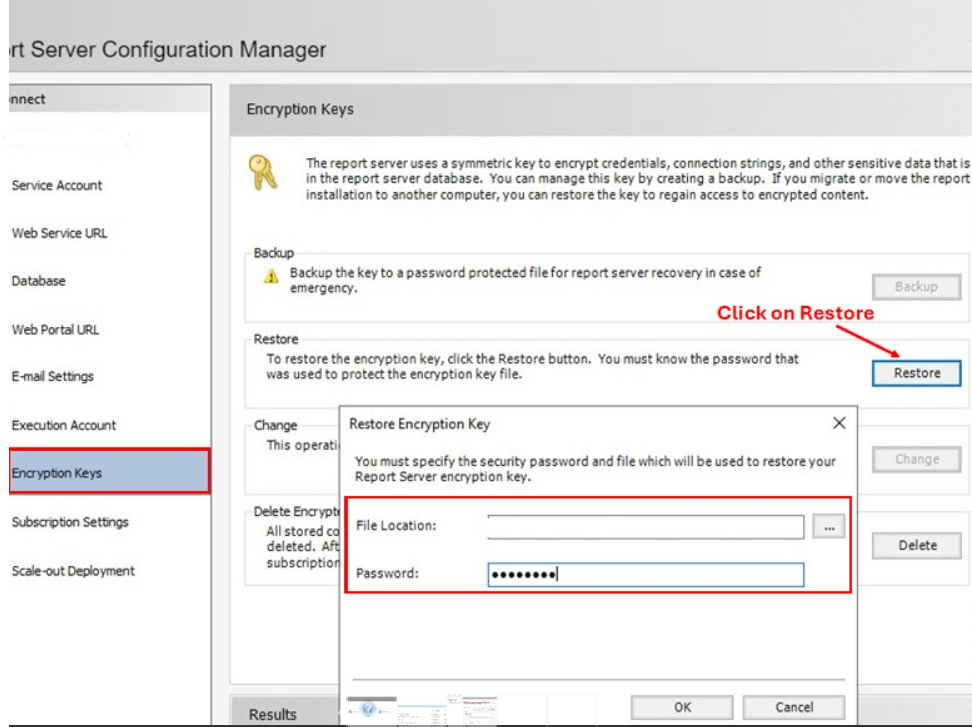This screenshot has width=972, height=727.
Task: Confirm restore with OK button
Action: coord(682,707)
